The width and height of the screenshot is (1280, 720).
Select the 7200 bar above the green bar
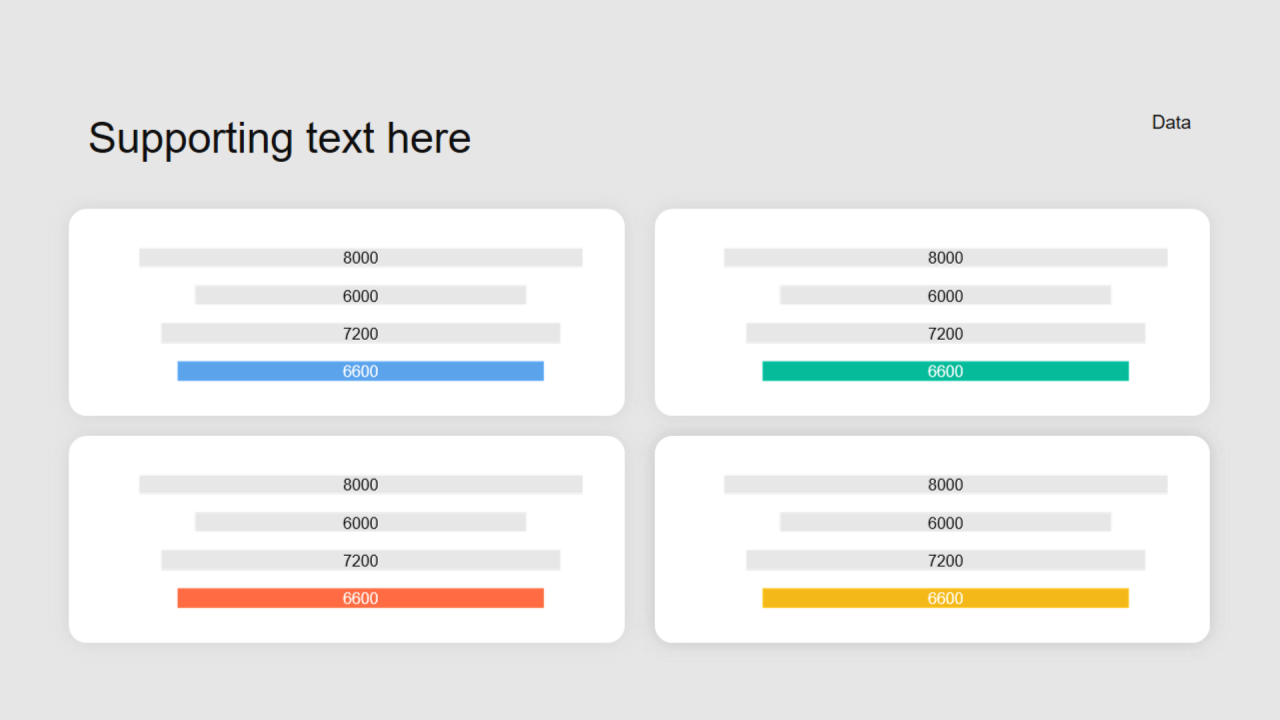tap(945, 334)
